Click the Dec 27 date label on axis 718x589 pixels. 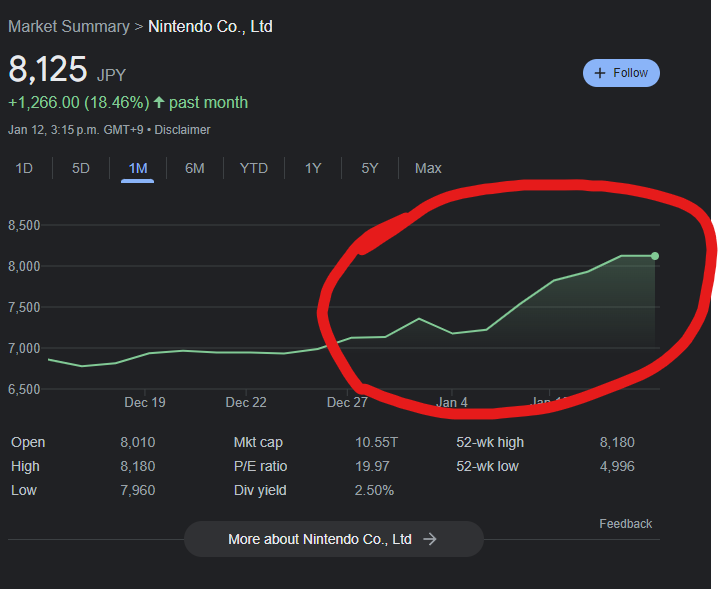[347, 403]
